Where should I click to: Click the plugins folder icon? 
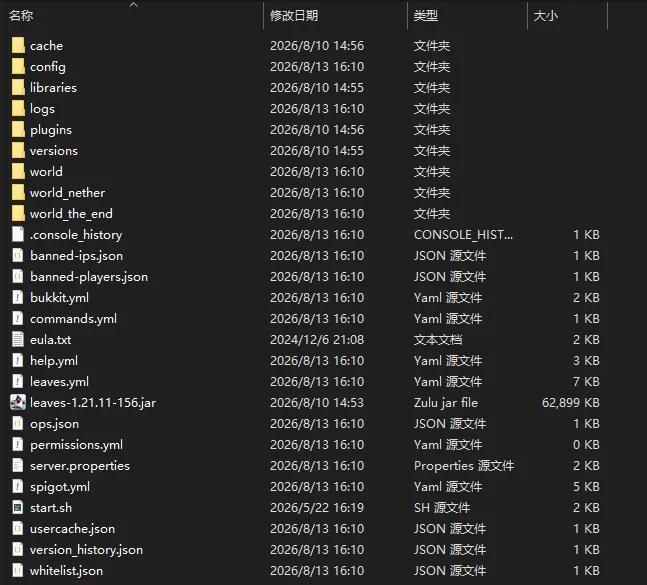point(18,130)
